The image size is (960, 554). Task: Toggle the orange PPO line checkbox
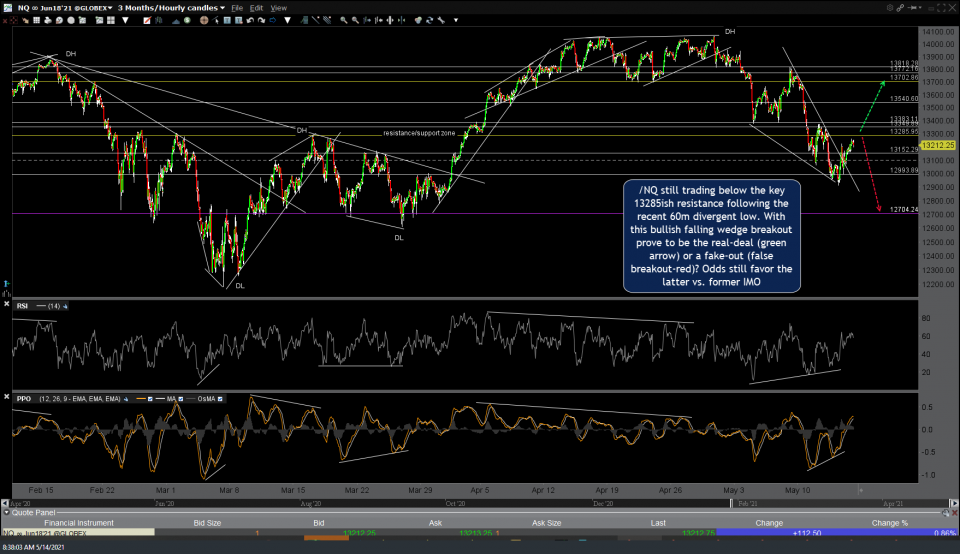(x=150, y=399)
